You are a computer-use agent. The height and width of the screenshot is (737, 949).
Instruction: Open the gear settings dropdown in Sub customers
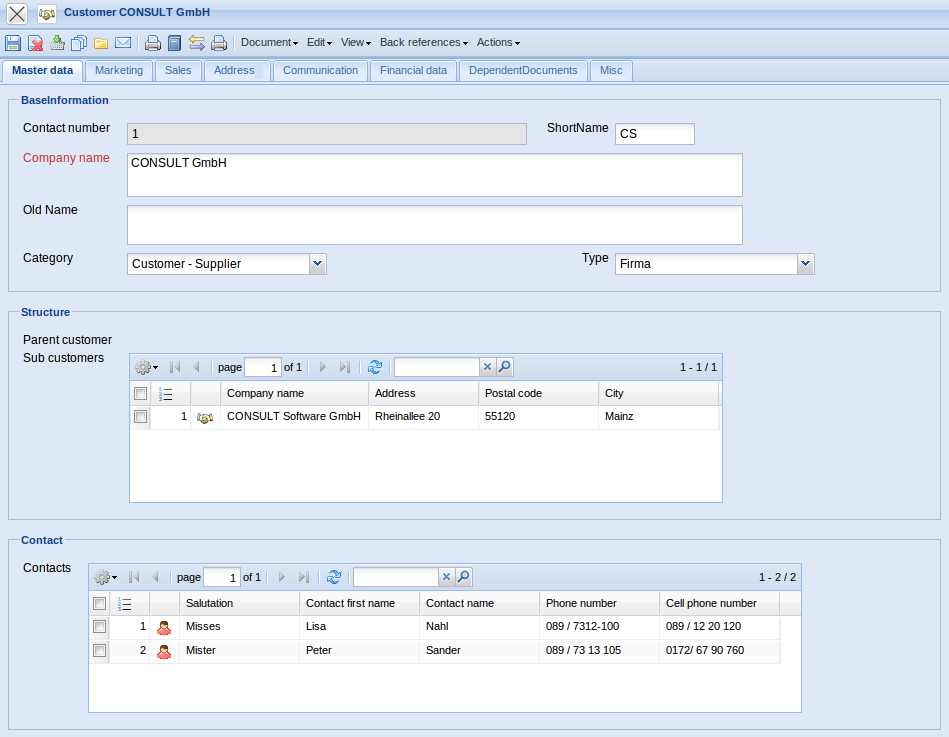(x=146, y=367)
